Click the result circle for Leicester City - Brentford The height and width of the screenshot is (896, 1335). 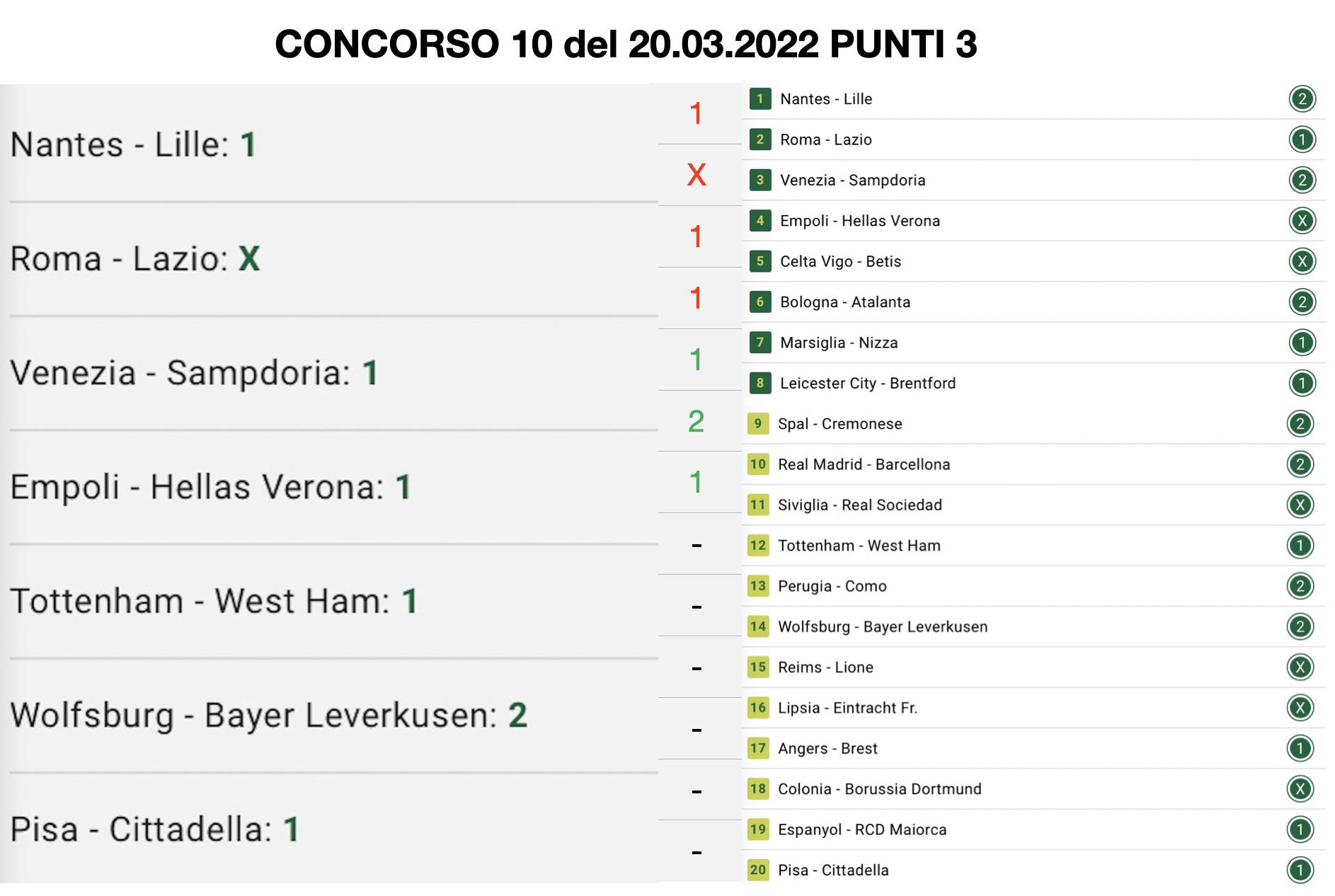click(x=1302, y=384)
